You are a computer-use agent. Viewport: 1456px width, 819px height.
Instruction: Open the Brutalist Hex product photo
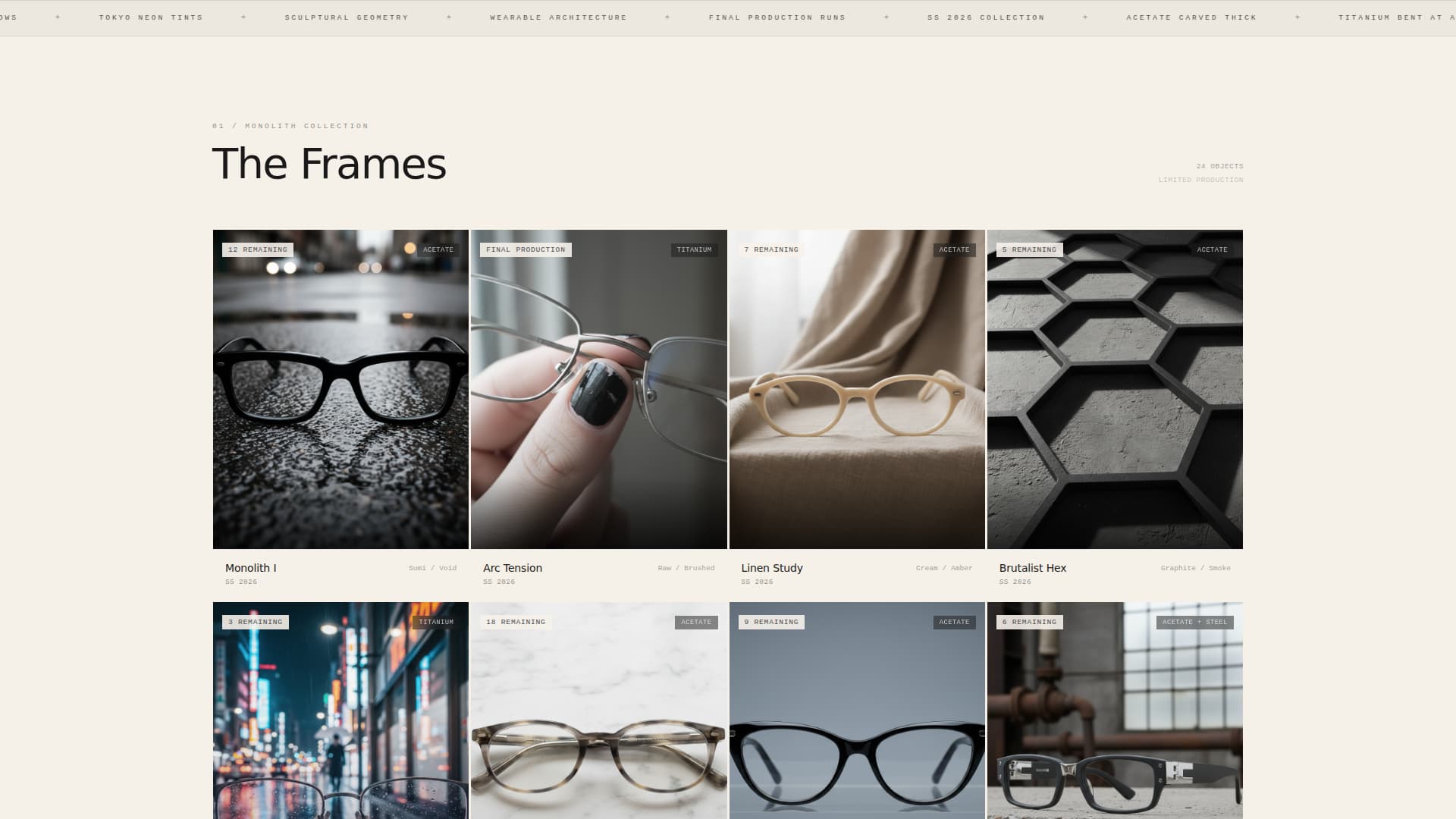pos(1115,389)
